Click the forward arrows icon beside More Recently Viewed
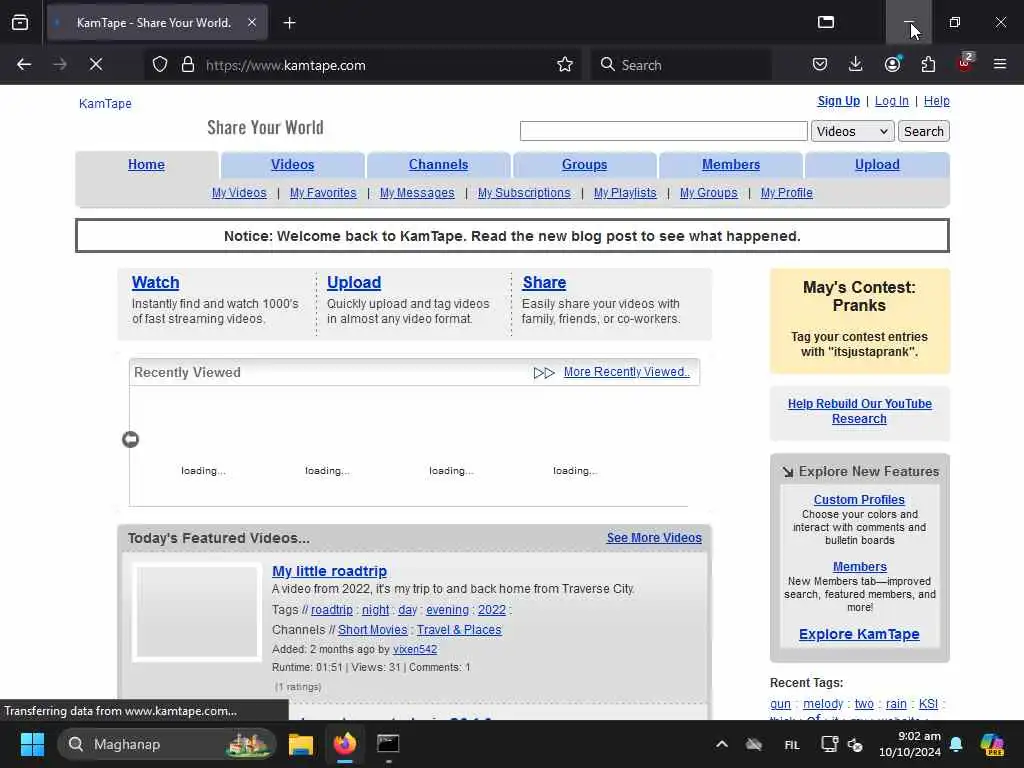The height and width of the screenshot is (768, 1024). coord(544,372)
